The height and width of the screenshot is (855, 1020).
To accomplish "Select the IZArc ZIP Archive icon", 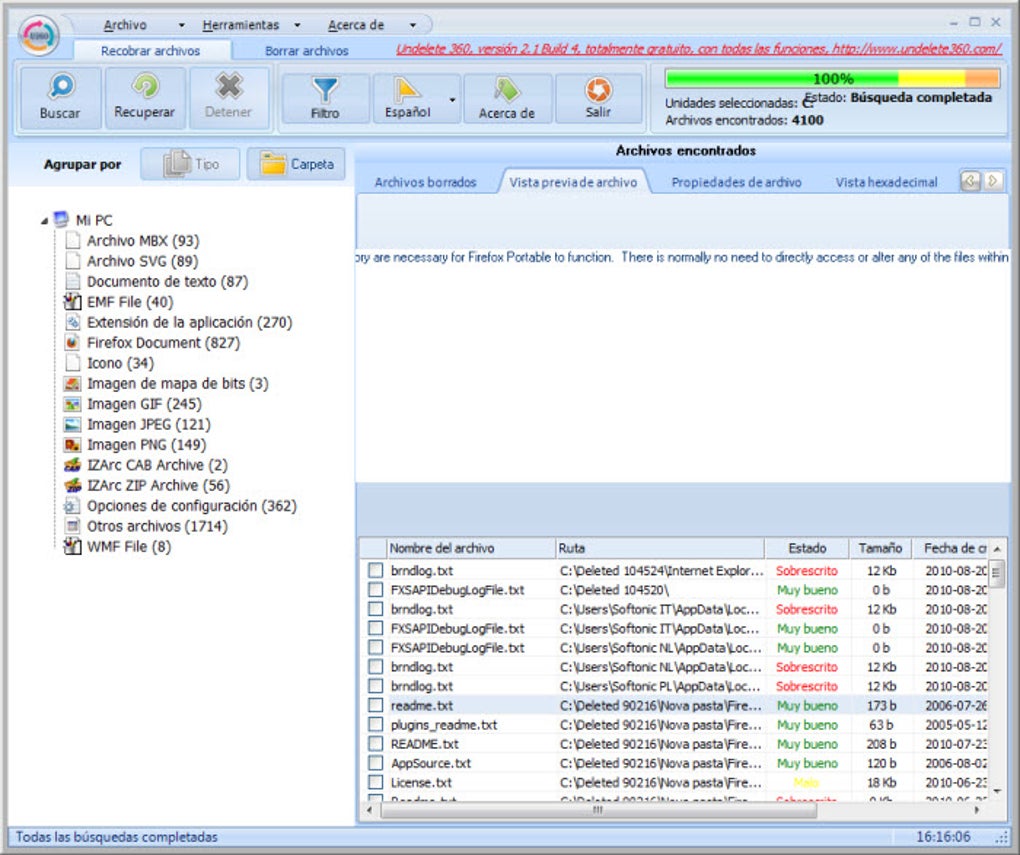I will tap(72, 485).
